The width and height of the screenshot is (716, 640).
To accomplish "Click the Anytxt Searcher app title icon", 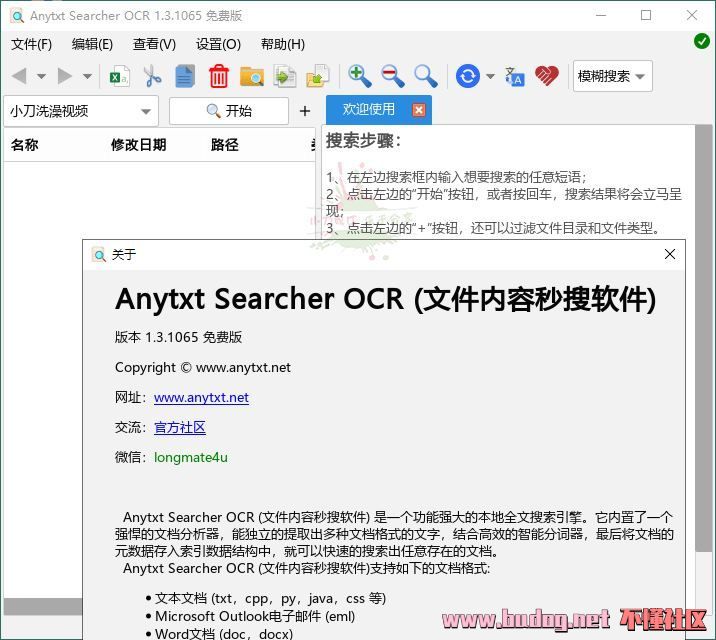I will [x=17, y=16].
